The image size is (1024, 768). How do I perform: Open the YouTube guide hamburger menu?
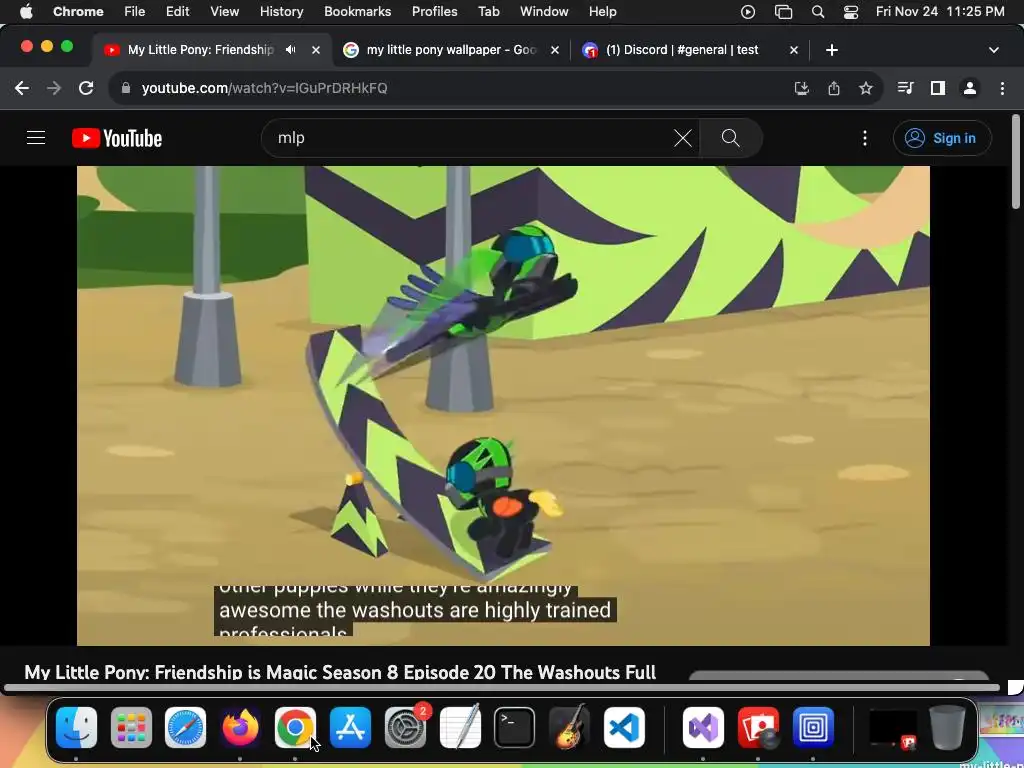[36, 138]
